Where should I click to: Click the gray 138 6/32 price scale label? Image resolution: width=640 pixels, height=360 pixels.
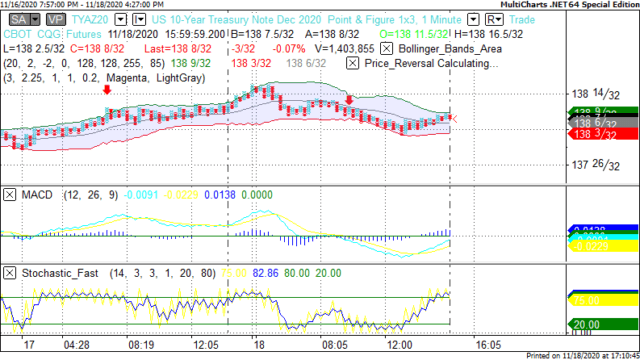[603, 122]
